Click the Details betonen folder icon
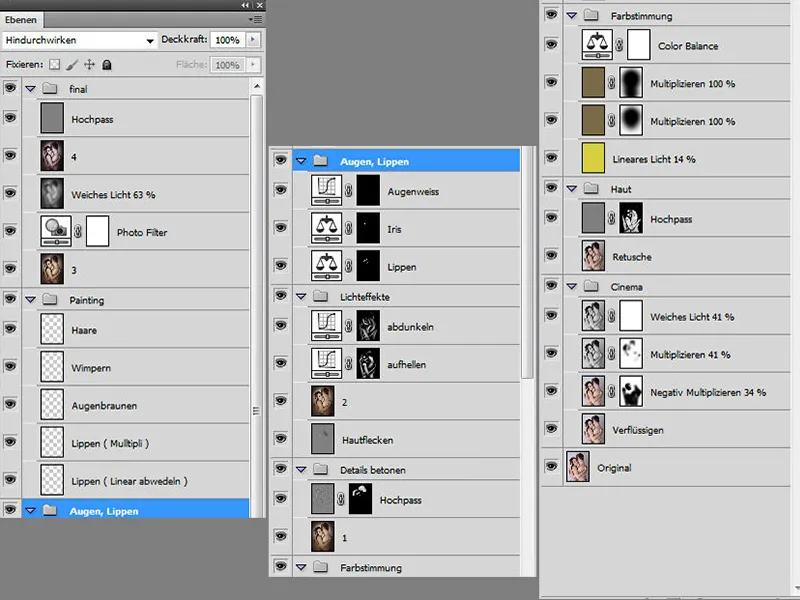 pyautogui.click(x=320, y=469)
